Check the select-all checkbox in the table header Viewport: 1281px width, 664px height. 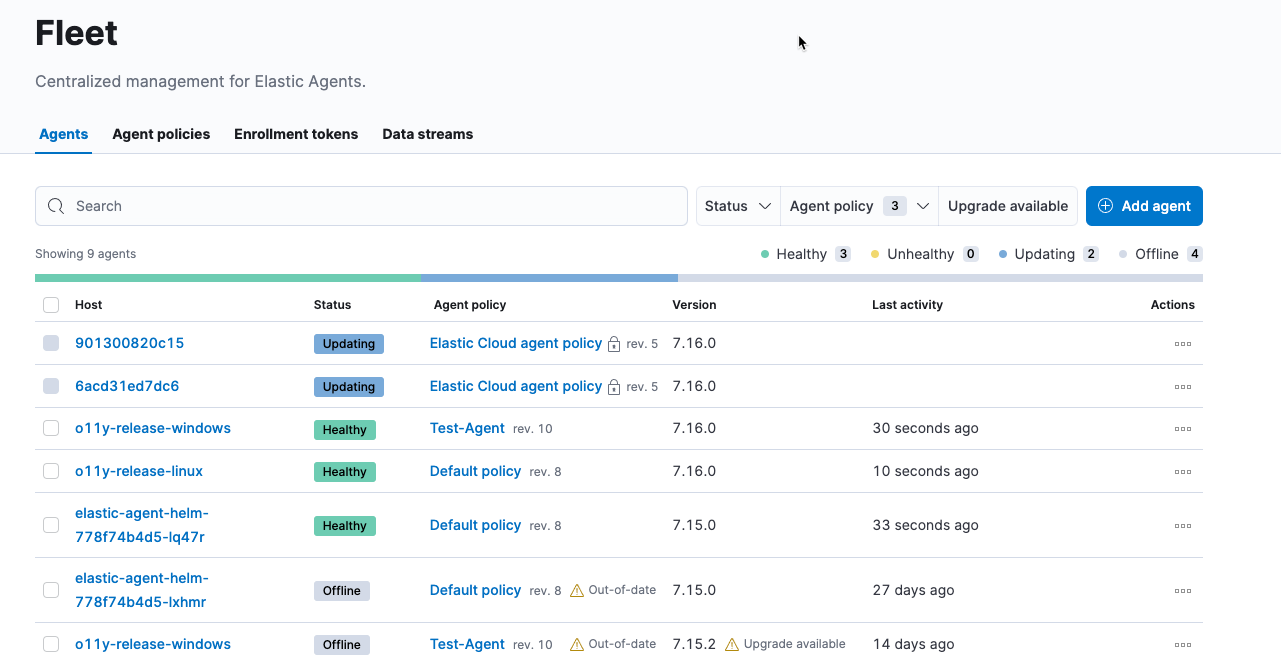coord(52,305)
